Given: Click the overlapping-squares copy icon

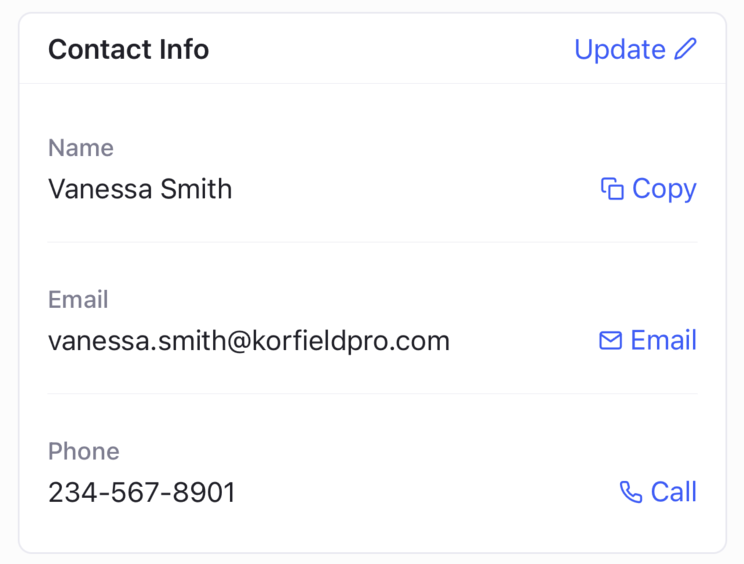Looking at the screenshot, I should [x=612, y=189].
